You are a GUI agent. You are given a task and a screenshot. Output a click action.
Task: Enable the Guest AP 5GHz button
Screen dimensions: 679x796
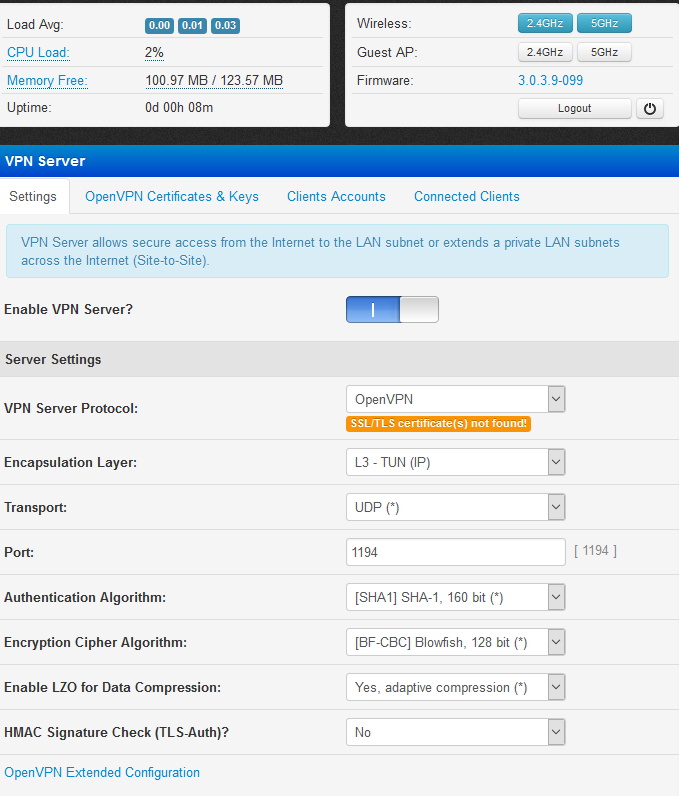click(x=604, y=52)
